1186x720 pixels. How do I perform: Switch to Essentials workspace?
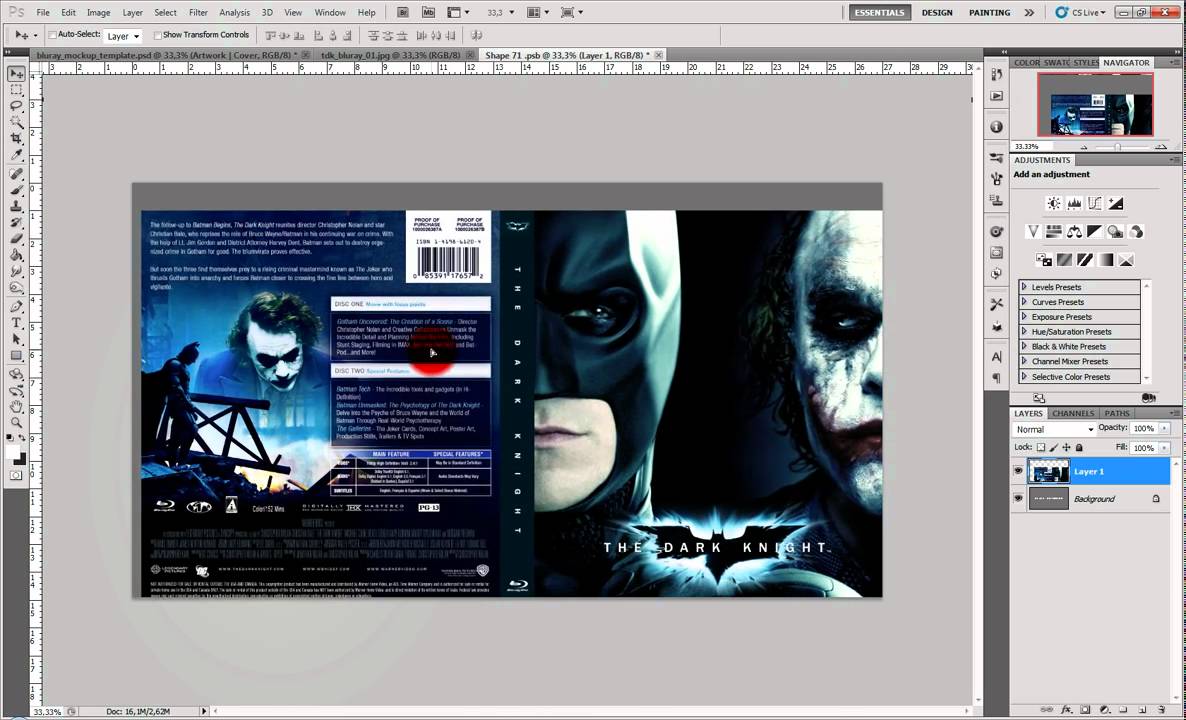[x=880, y=13]
